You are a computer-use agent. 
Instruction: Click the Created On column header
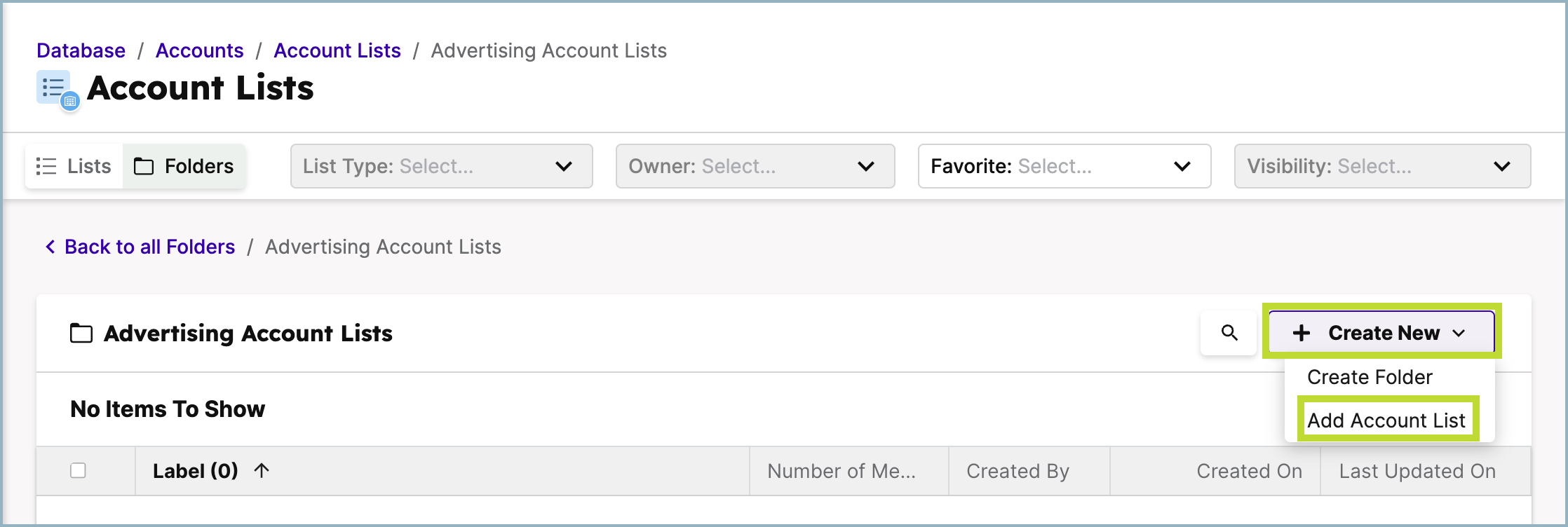(1249, 471)
